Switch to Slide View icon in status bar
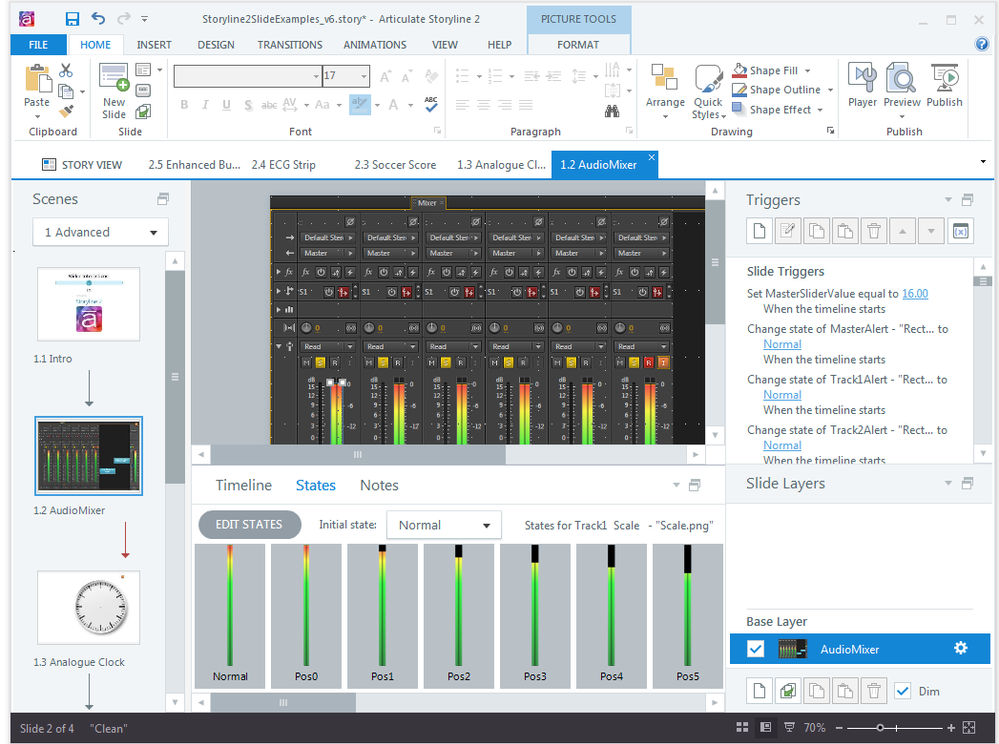 tap(766, 727)
